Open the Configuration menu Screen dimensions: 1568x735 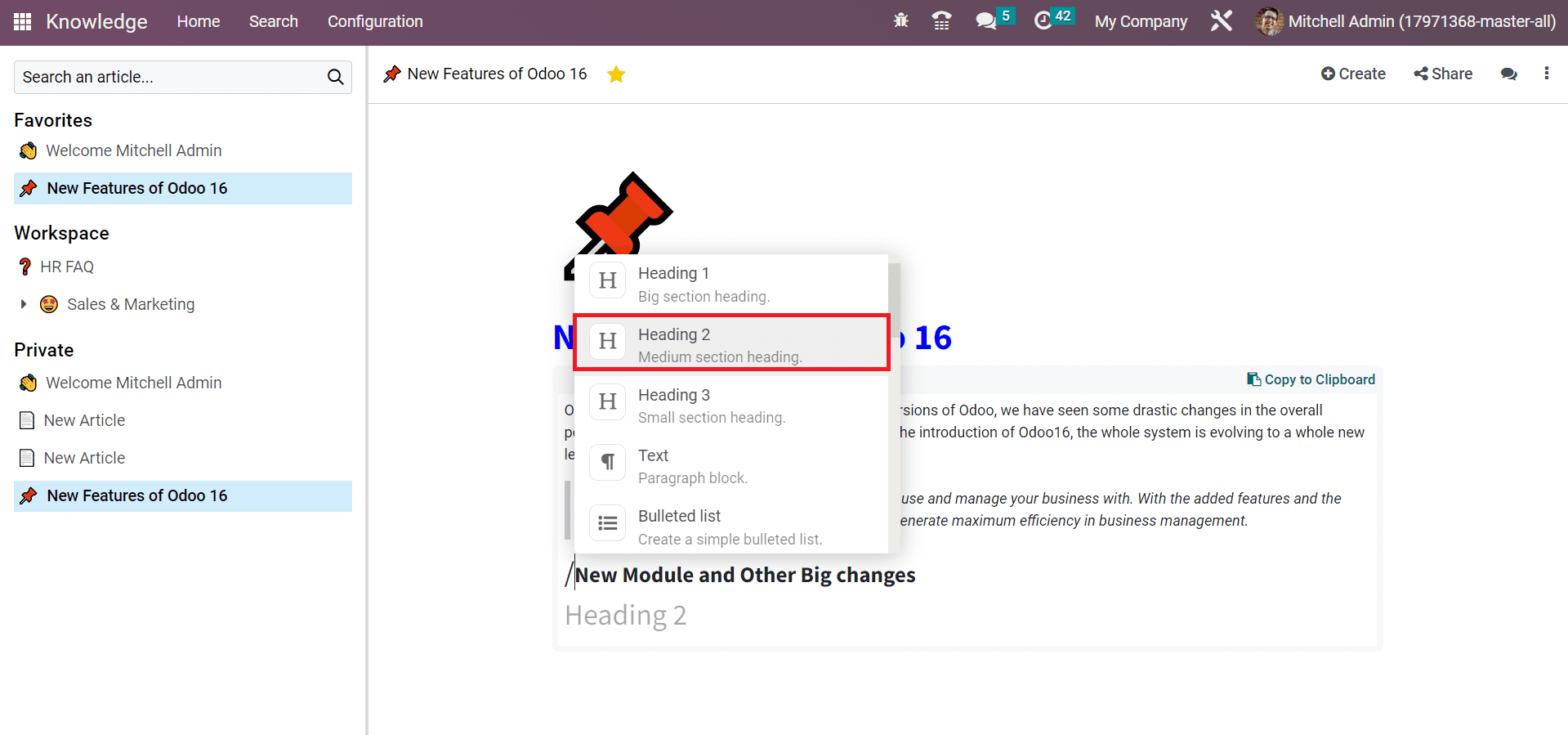(375, 21)
